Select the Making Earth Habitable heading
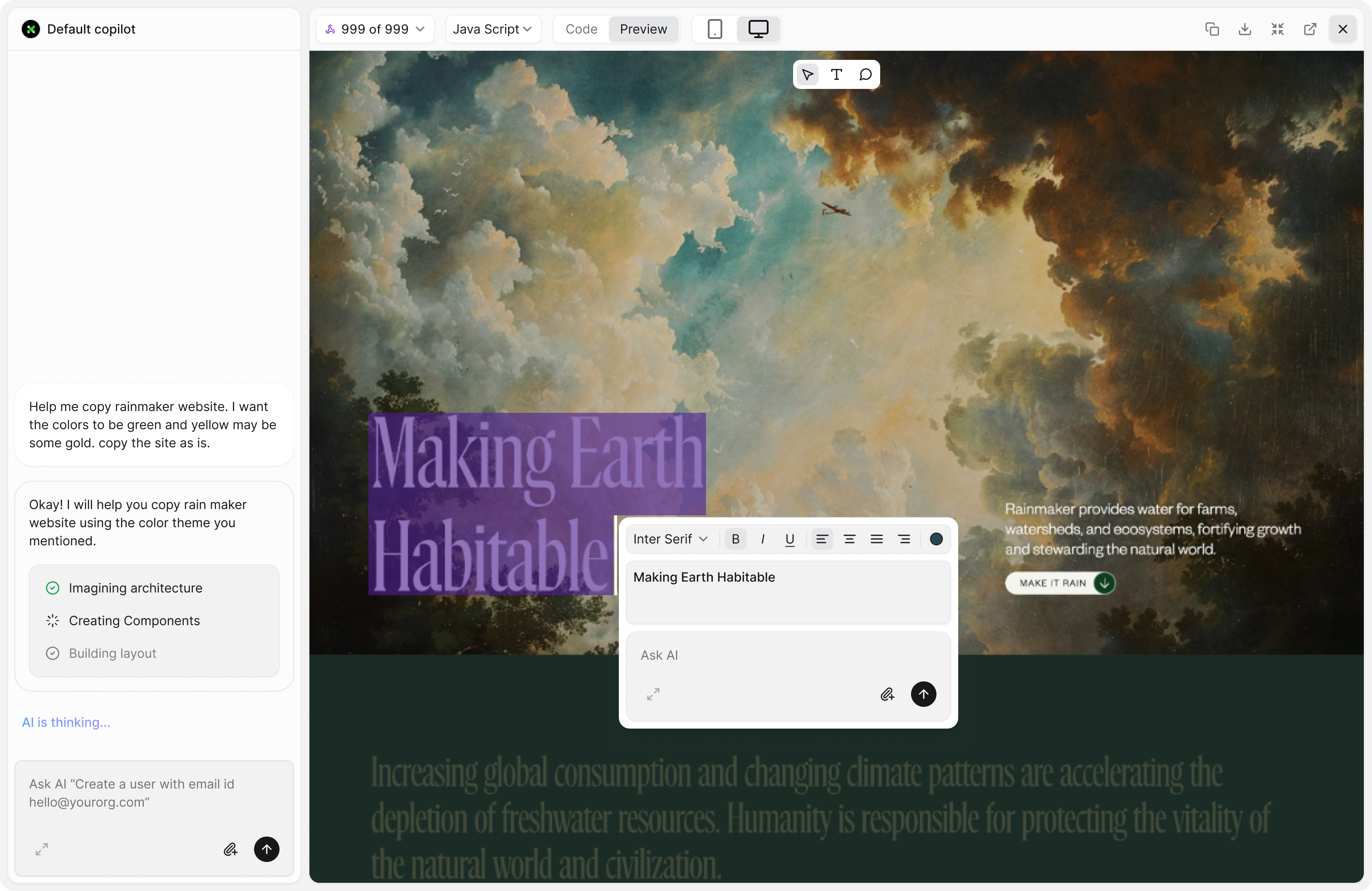The height and width of the screenshot is (891, 1372). pos(537,504)
